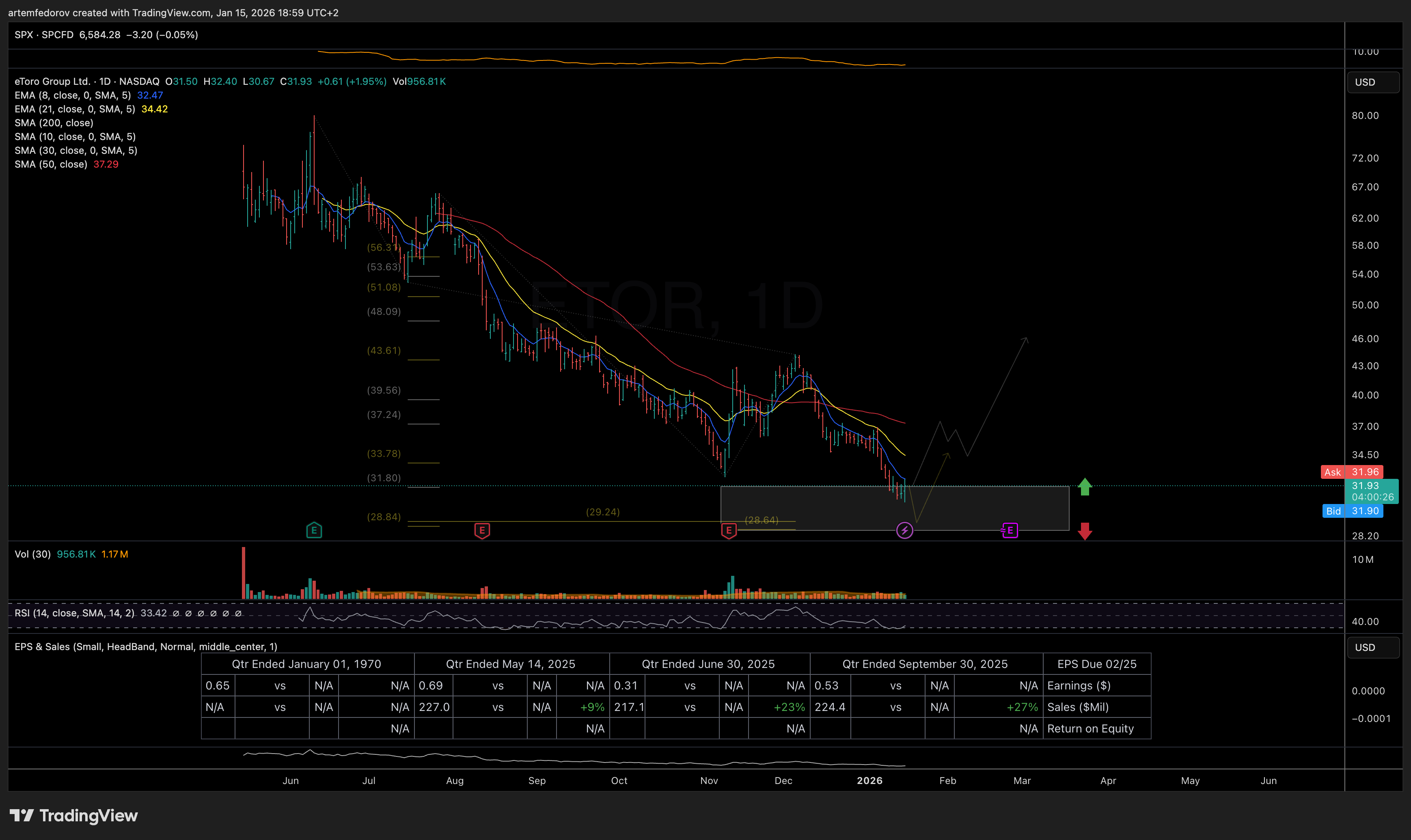Click the EPS Due 02/25 header cell
This screenshot has width=1411, height=840.
1097,664
